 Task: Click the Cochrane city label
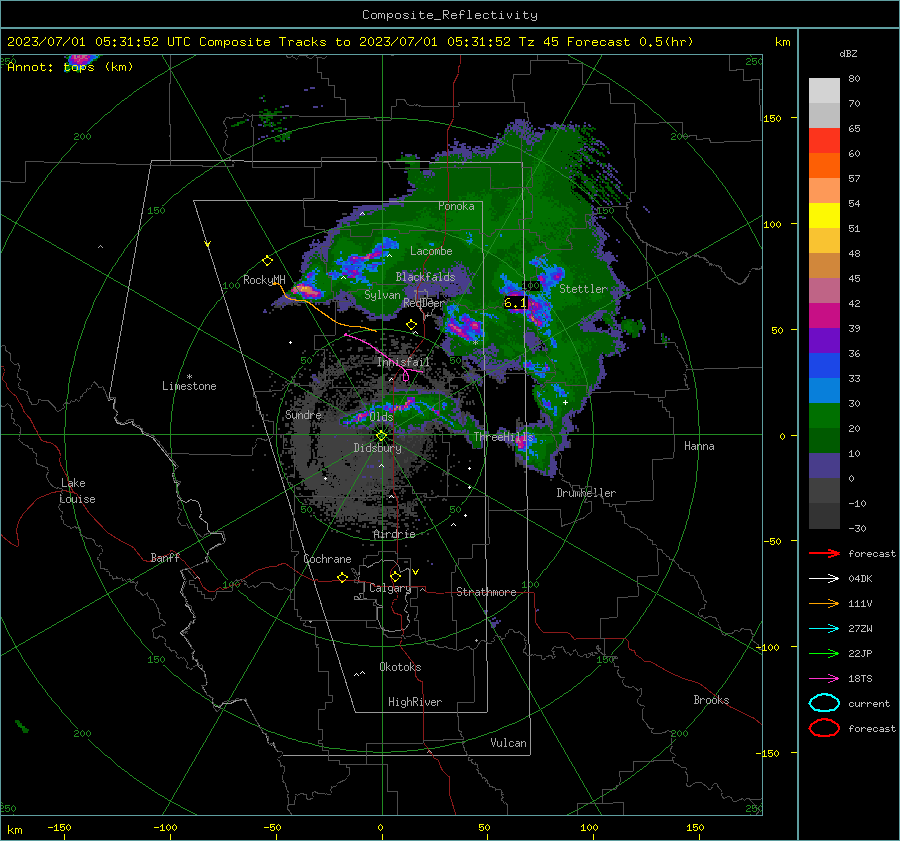[x=327, y=559]
